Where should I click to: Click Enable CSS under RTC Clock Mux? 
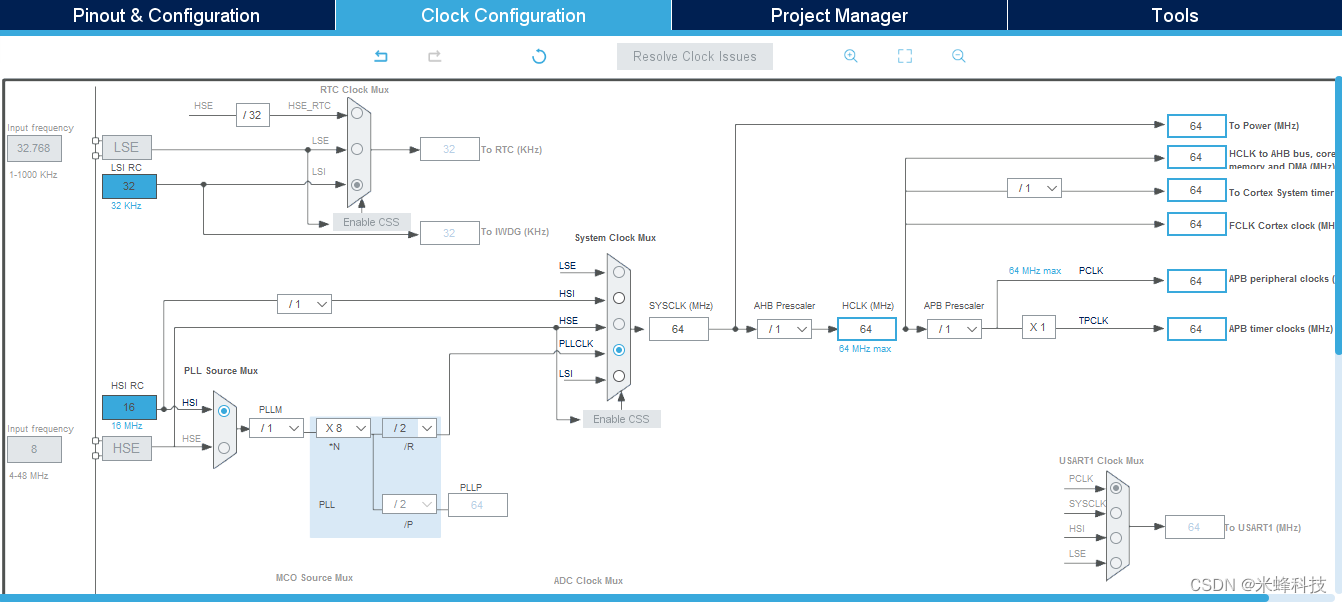(x=371, y=222)
